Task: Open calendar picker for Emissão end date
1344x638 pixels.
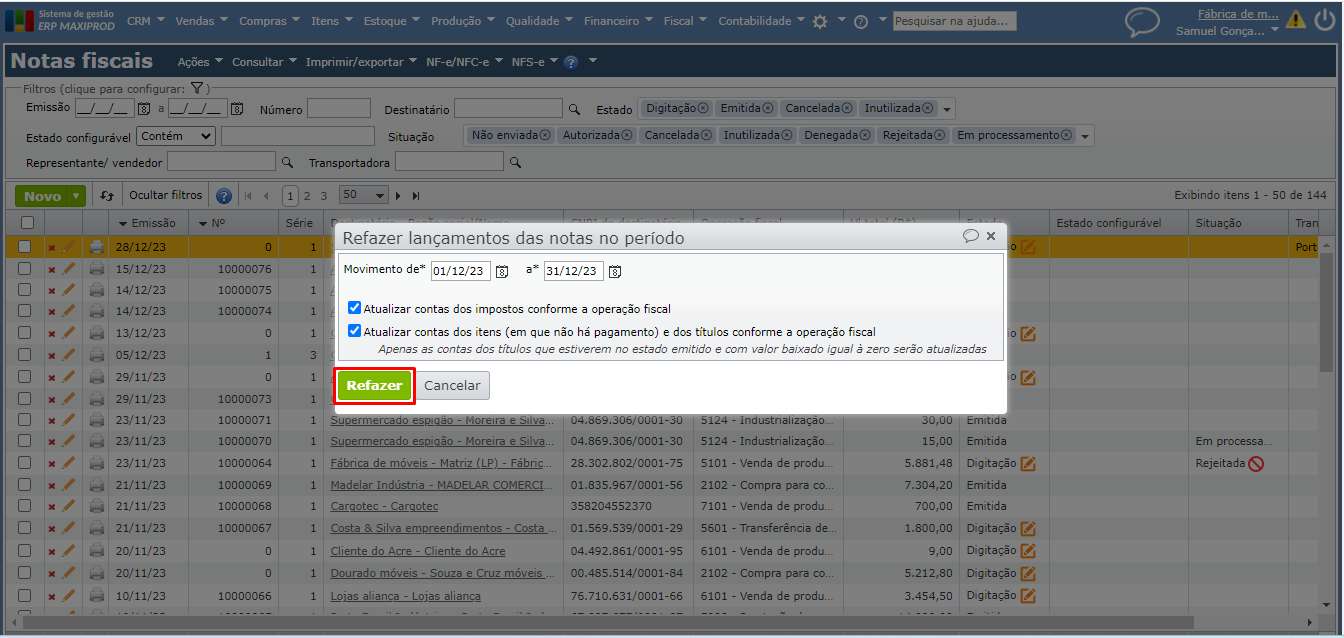Action: click(x=237, y=108)
